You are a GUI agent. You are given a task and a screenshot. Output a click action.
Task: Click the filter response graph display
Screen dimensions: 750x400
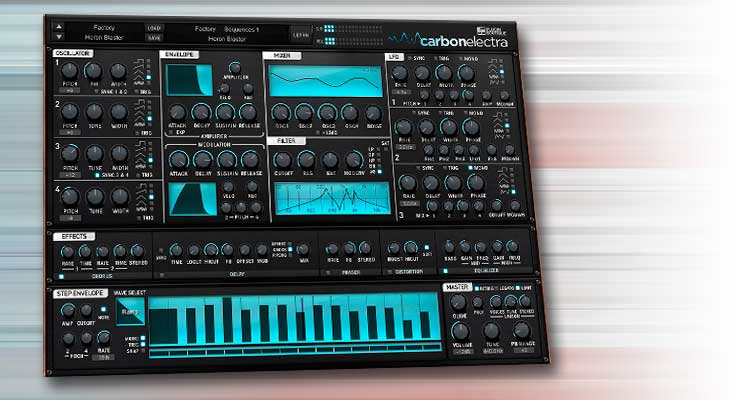pos(332,198)
